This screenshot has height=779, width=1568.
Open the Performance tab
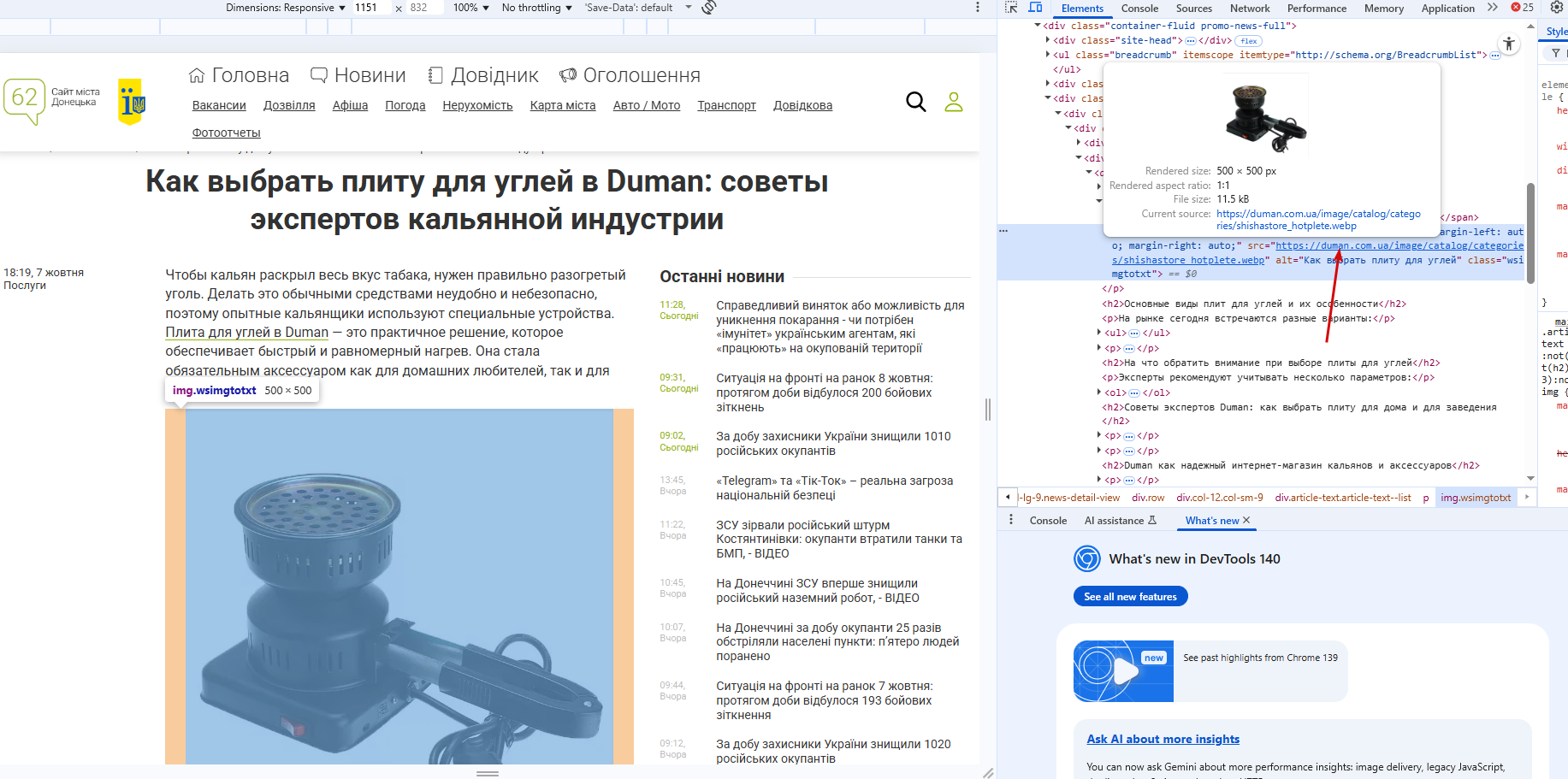pos(1317,9)
